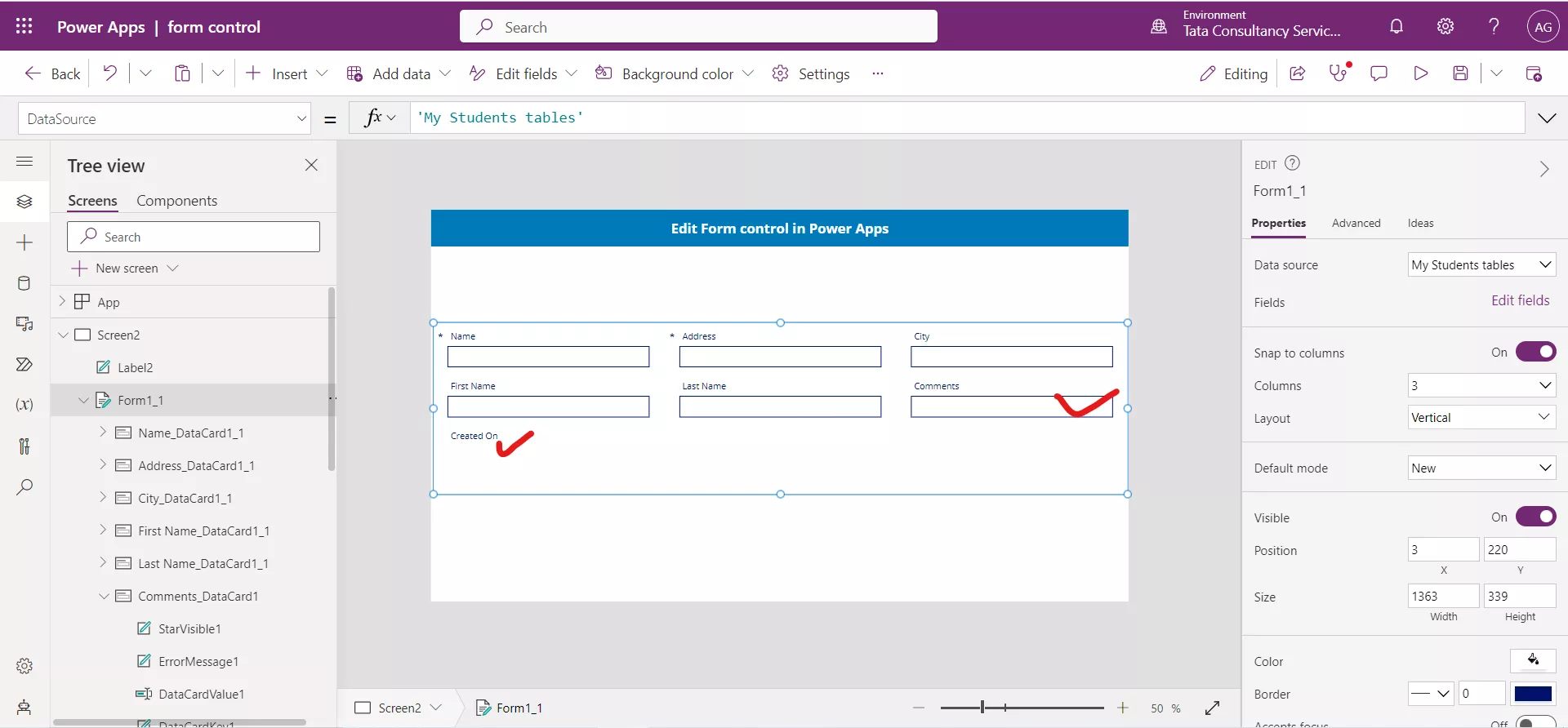The image size is (1568, 728).
Task: Open the Layout dropdown
Action: click(x=1481, y=417)
